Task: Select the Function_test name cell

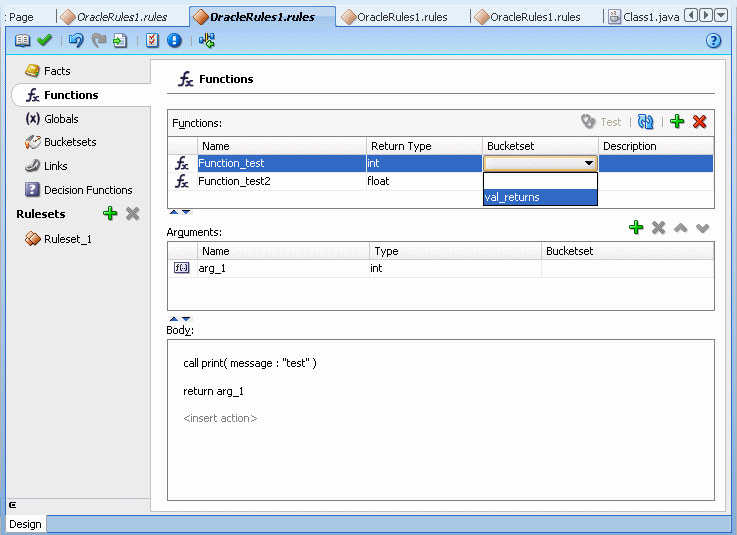Action: [x=282, y=163]
